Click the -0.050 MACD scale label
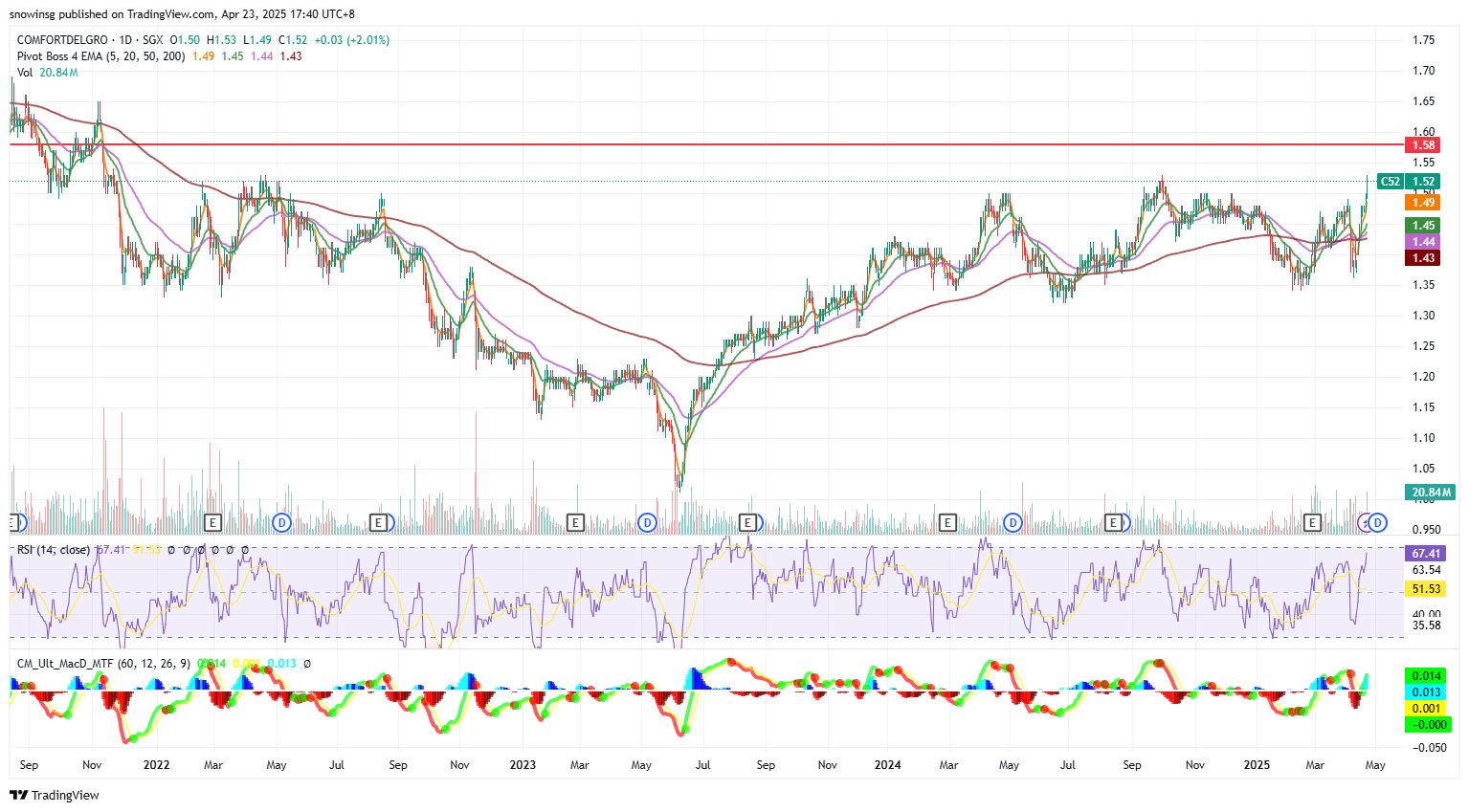Image resolution: width=1469 pixels, height=812 pixels. click(x=1431, y=748)
